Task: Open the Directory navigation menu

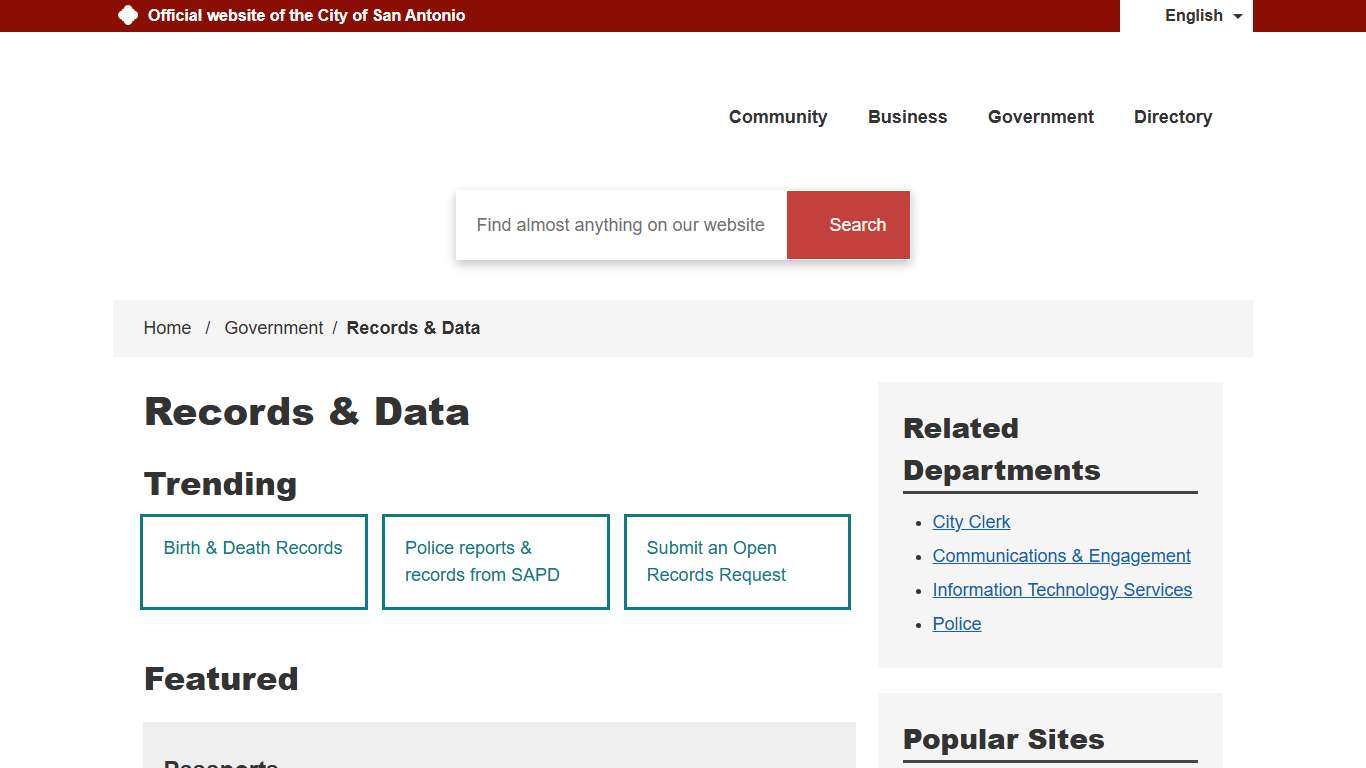Action: (1172, 117)
